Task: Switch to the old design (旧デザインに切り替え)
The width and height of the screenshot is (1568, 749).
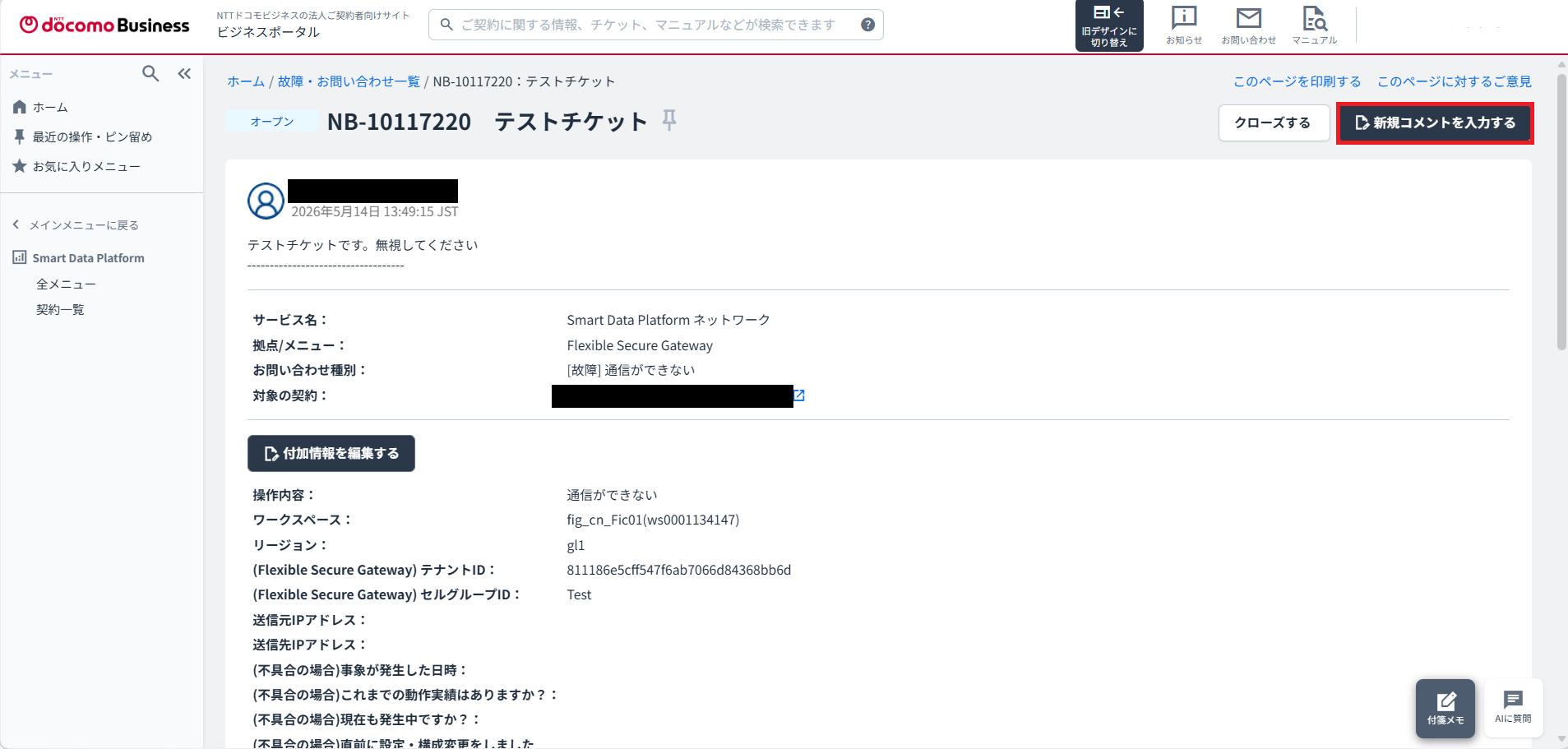Action: pos(1109,25)
